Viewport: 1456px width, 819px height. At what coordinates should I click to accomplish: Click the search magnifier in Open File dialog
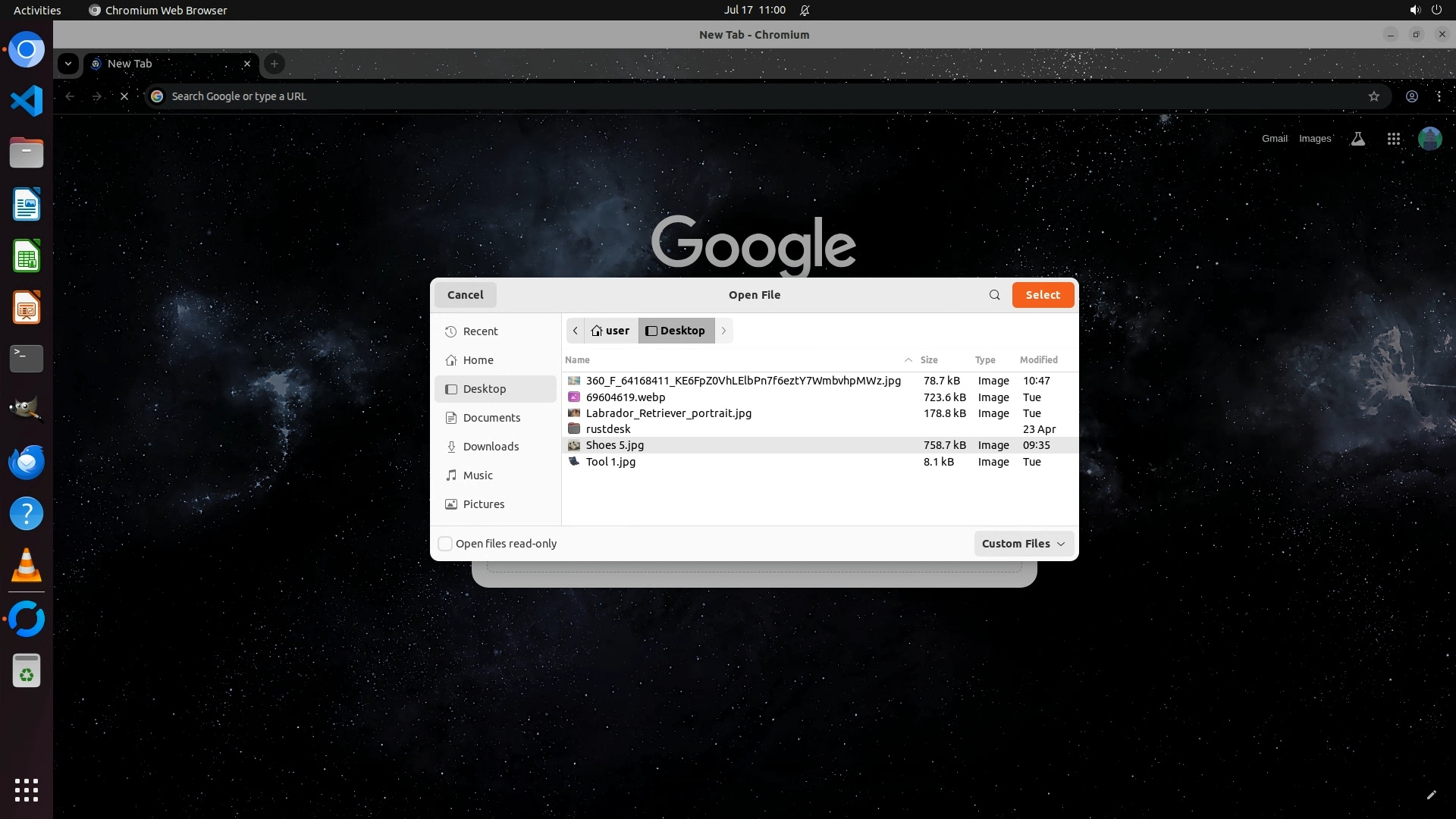[x=994, y=295]
